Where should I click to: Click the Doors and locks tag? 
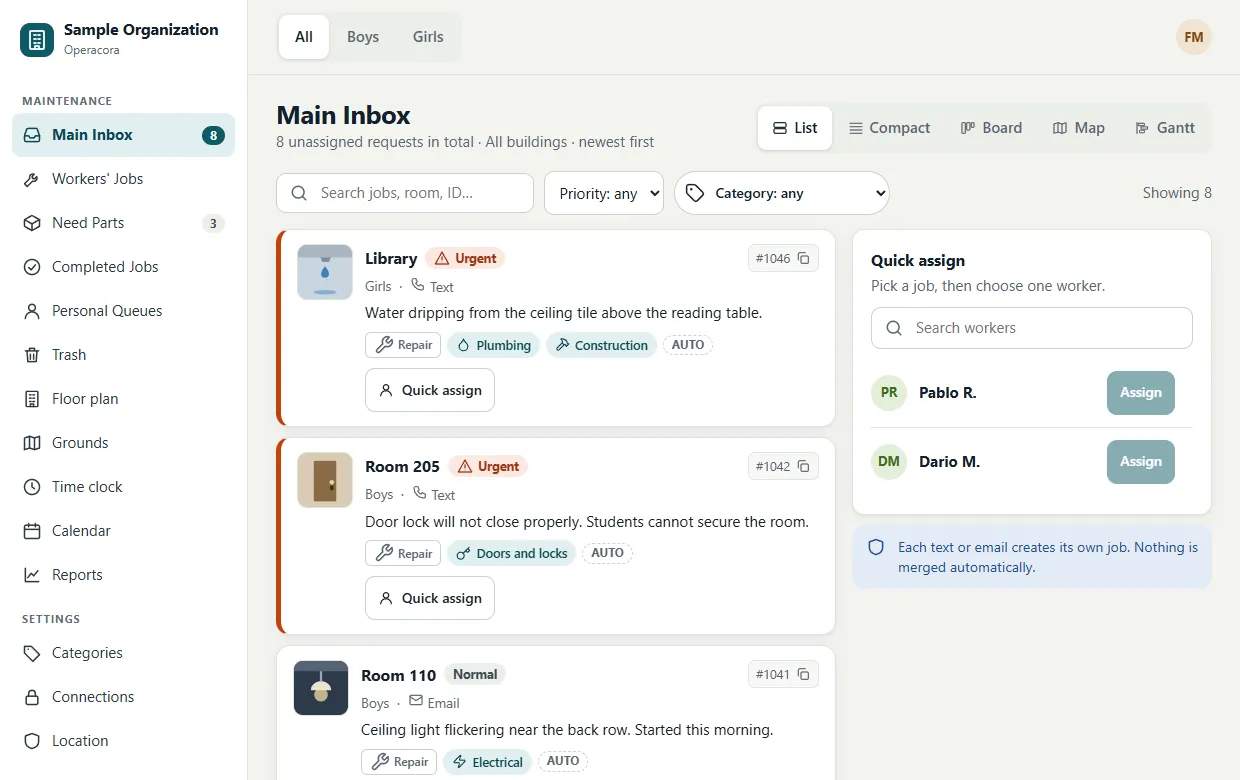511,553
